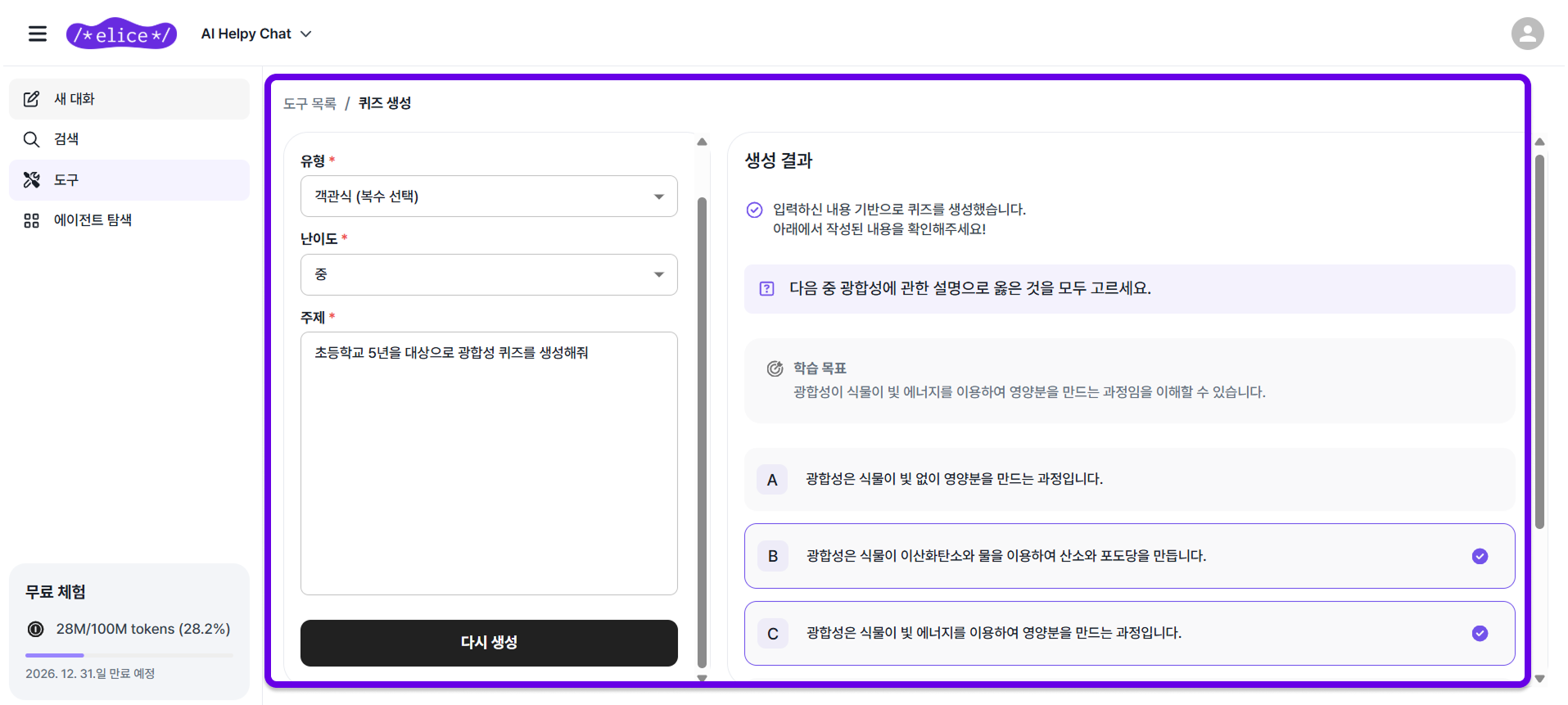Go back to 도구 목록 breadcrumb

tap(310, 103)
